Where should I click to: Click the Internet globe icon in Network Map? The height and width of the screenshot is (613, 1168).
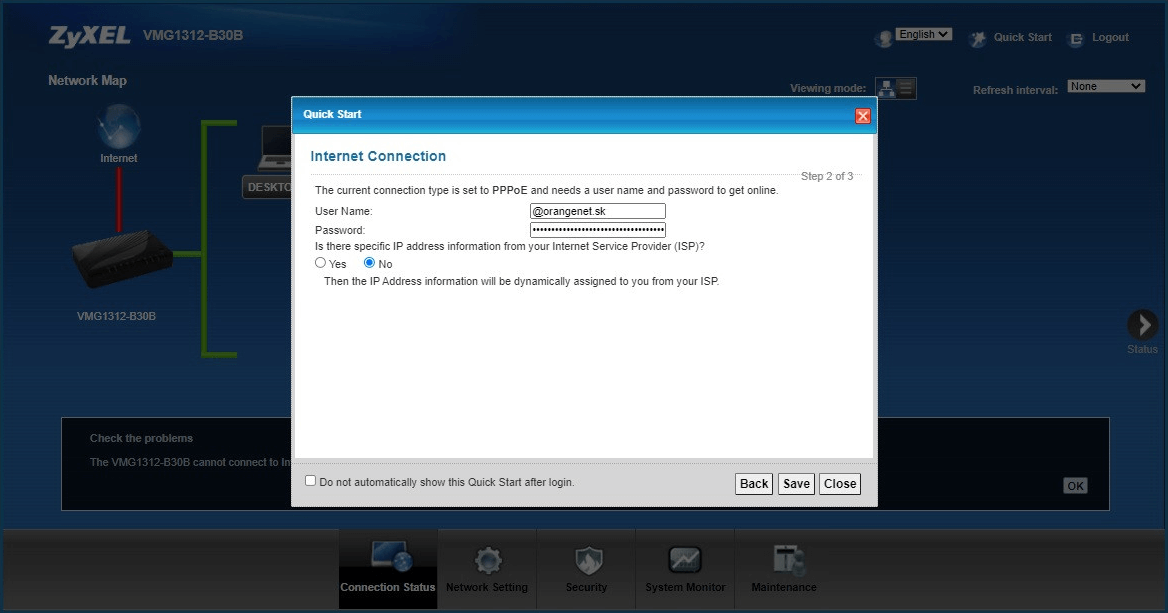pyautogui.click(x=118, y=127)
